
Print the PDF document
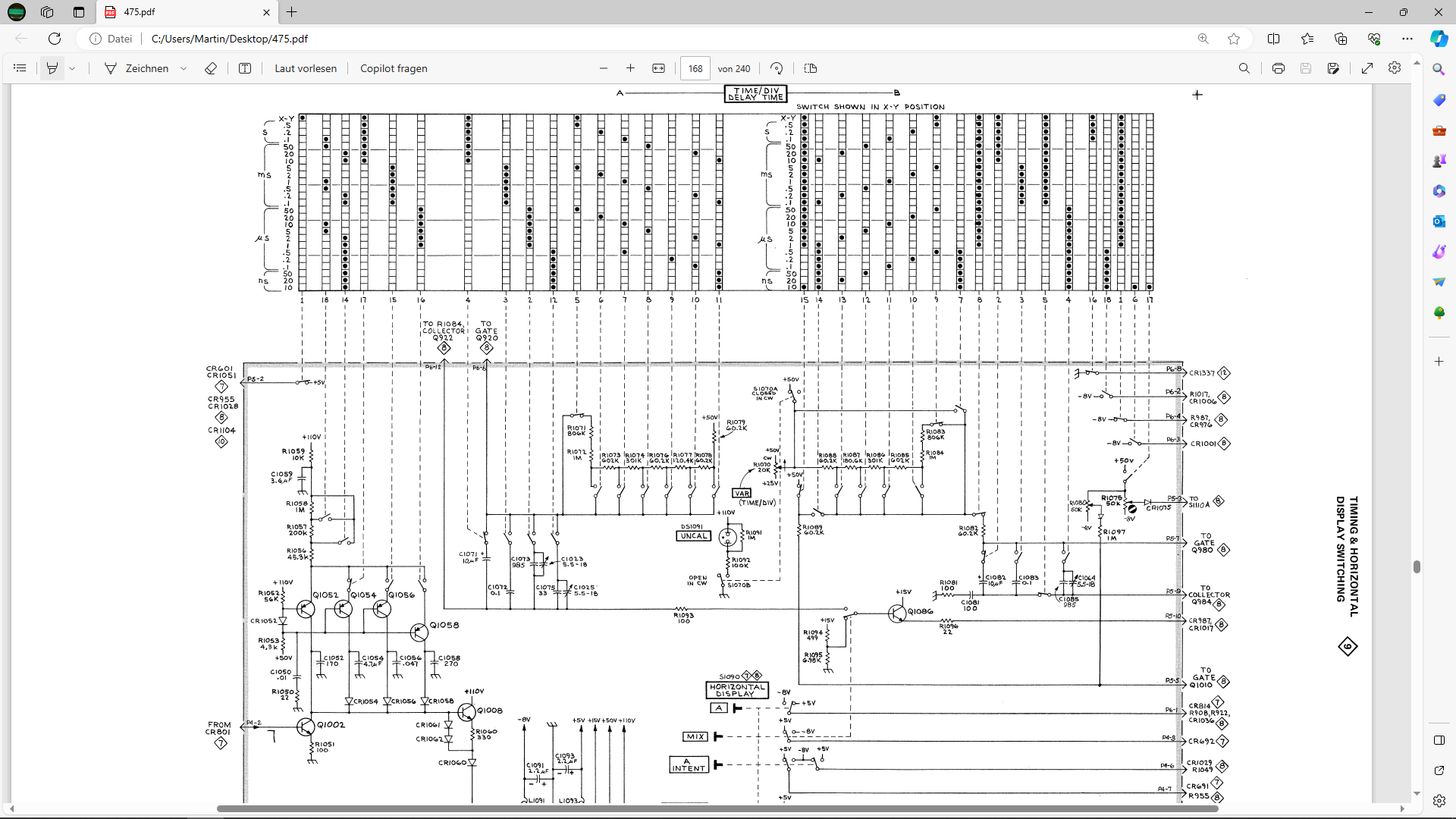coord(1279,68)
